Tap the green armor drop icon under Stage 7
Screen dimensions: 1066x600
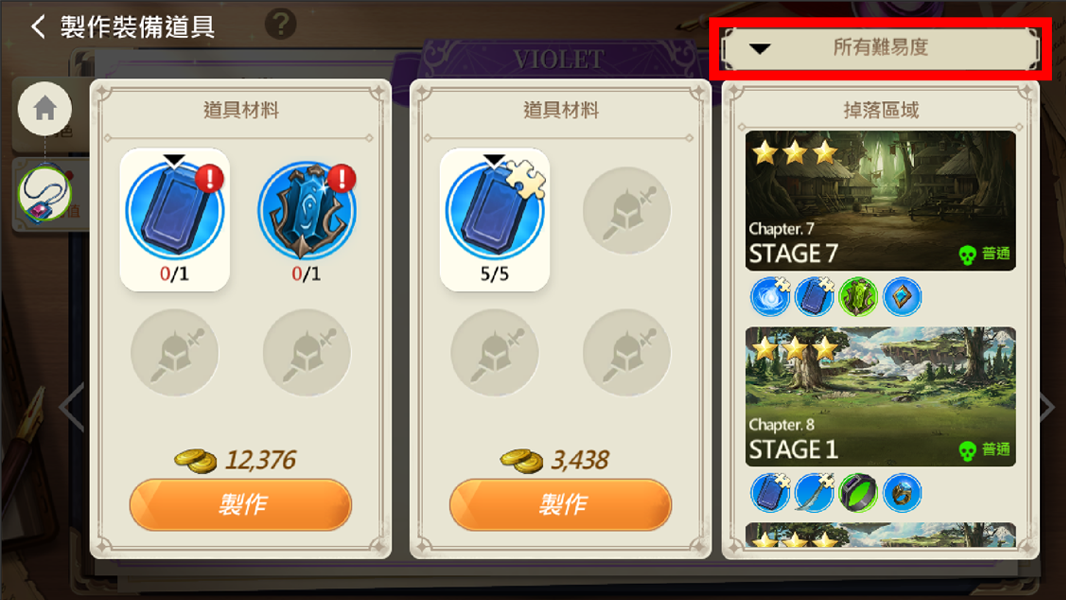pos(858,297)
